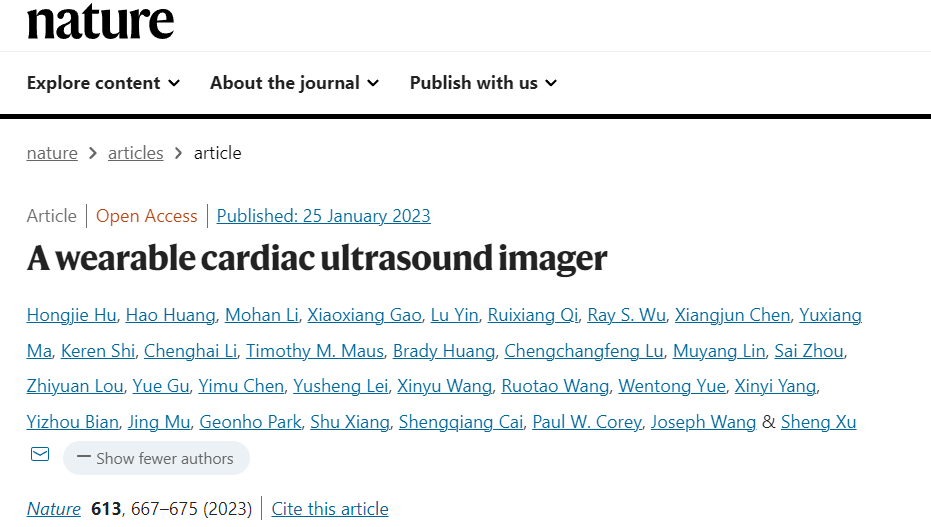Go to the articles breadcrumb link
Image resolution: width=931 pixels, height=527 pixels.
(135, 153)
